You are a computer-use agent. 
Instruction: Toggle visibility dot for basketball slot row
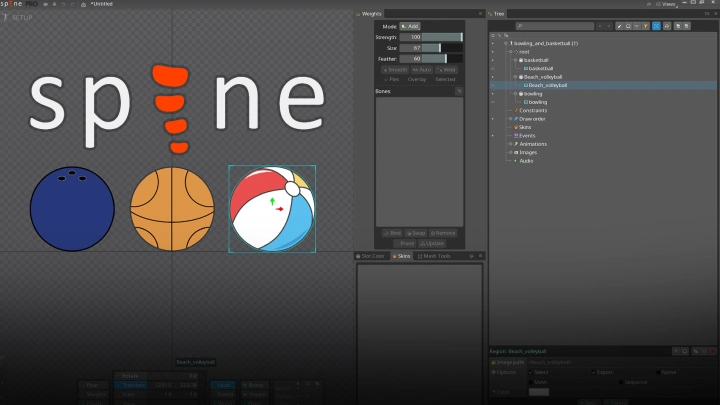click(x=493, y=60)
